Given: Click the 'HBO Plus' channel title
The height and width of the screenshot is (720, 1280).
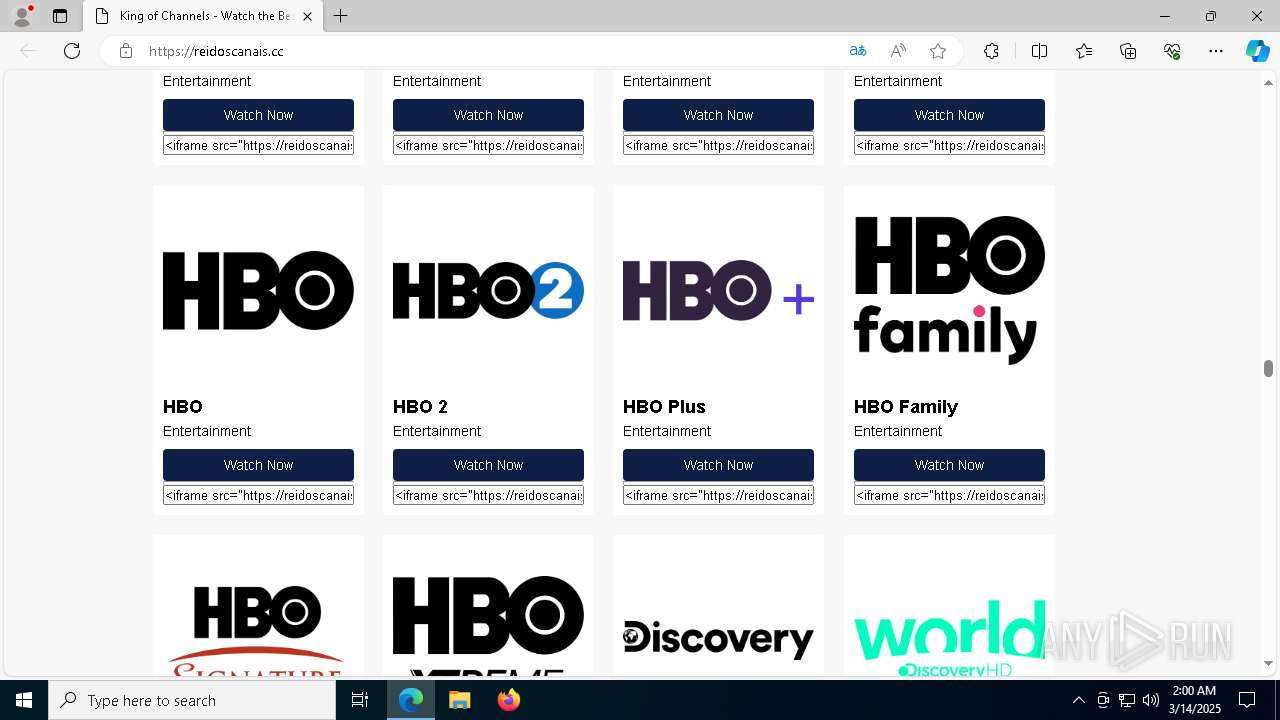Looking at the screenshot, I should (664, 407).
